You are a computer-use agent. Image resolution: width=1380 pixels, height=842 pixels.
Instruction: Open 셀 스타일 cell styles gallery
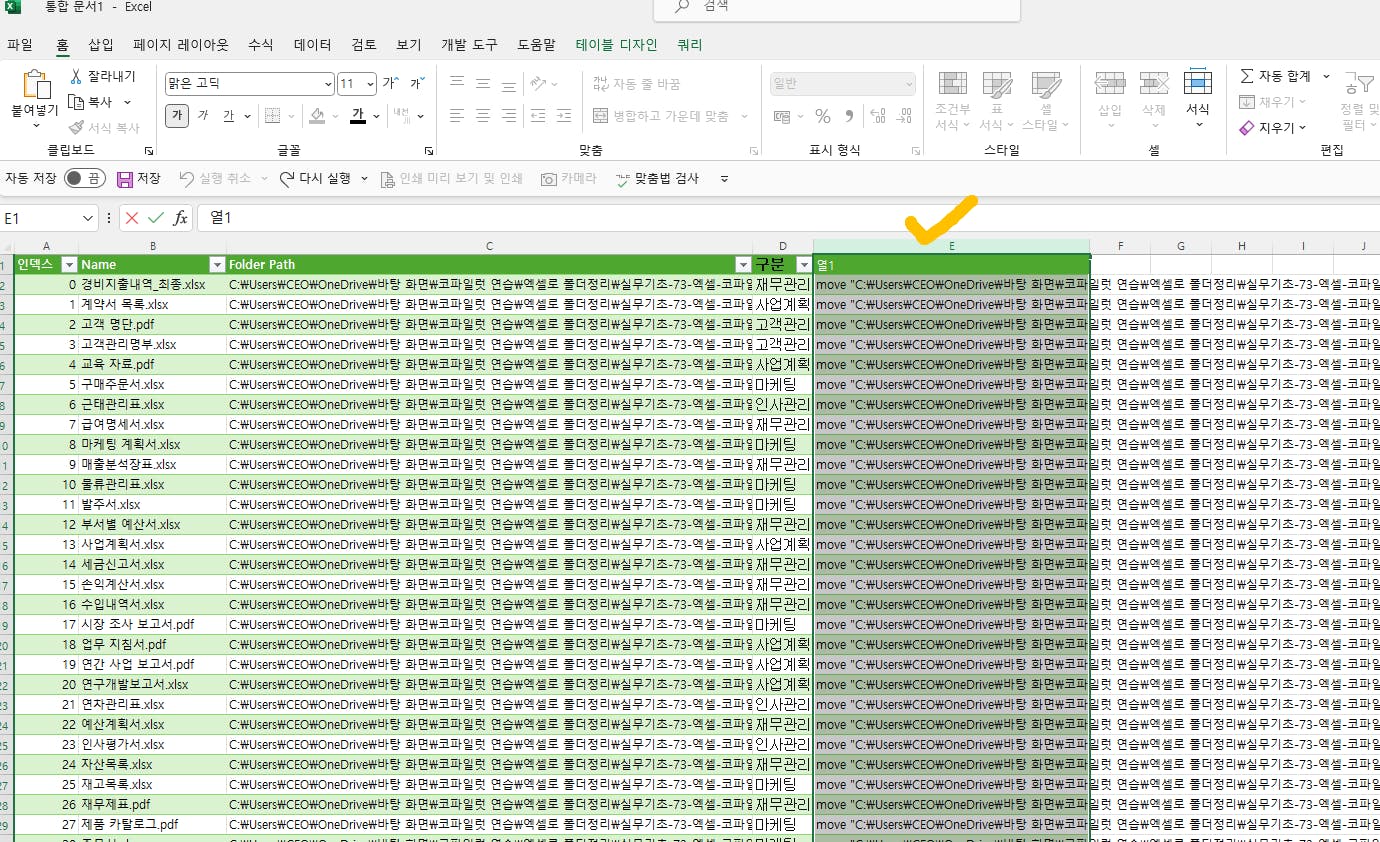pos(1046,101)
